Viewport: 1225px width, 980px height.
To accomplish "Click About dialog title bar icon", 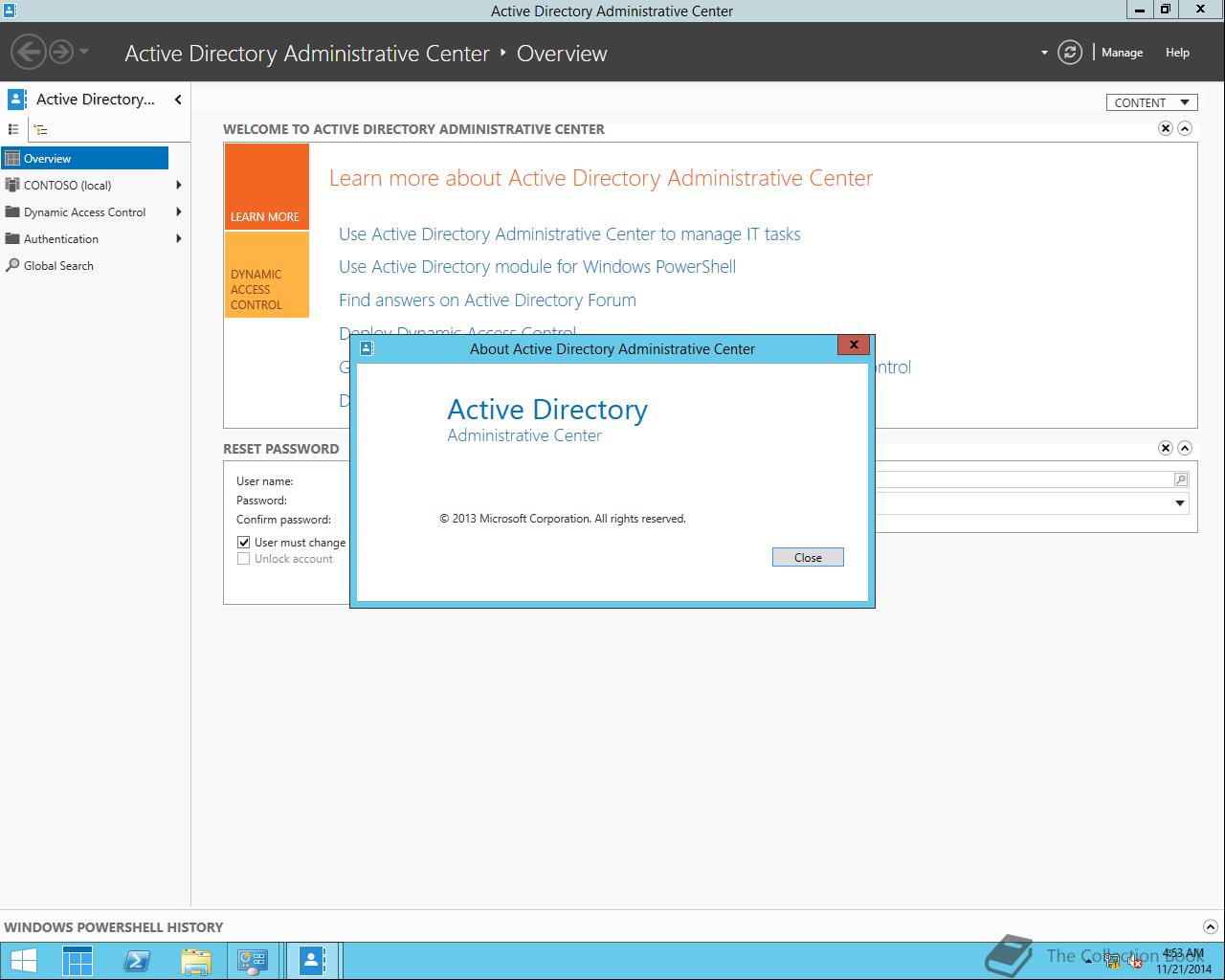I will 366,349.
